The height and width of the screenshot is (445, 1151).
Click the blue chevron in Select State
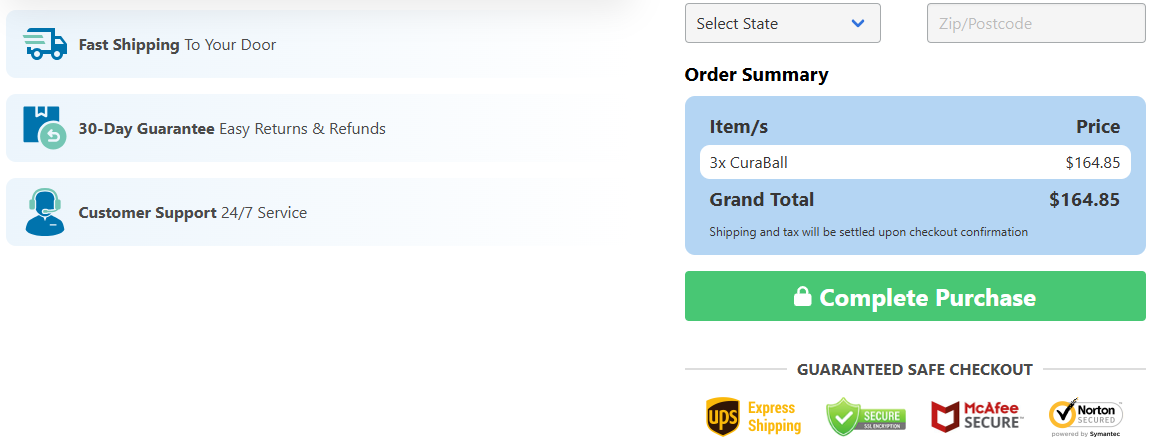pos(857,23)
